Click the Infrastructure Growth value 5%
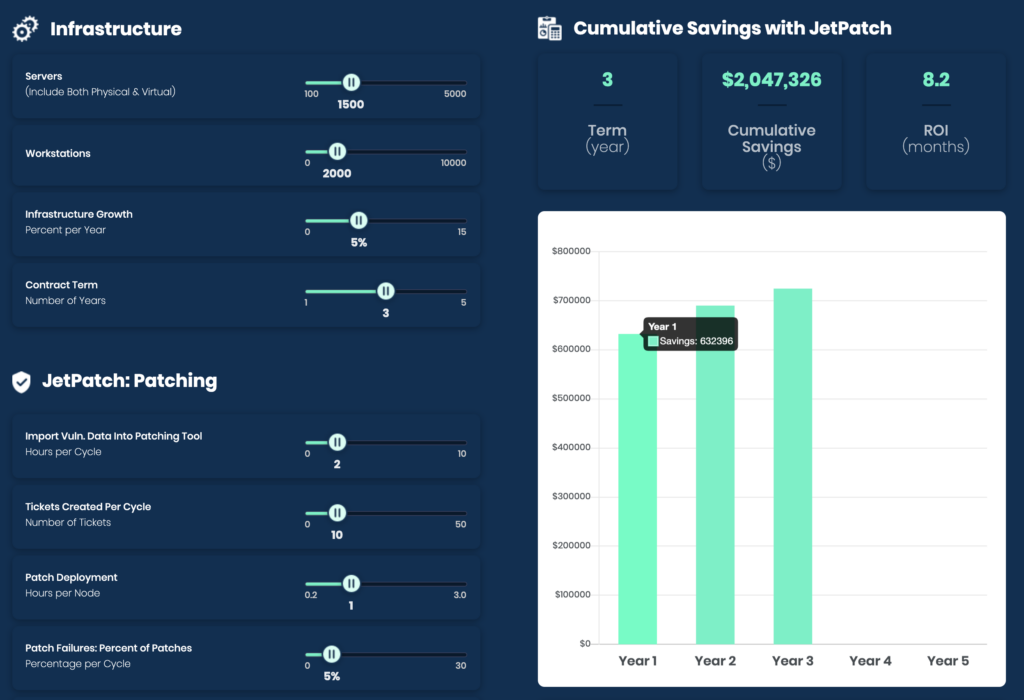This screenshot has width=1024, height=700. [359, 243]
